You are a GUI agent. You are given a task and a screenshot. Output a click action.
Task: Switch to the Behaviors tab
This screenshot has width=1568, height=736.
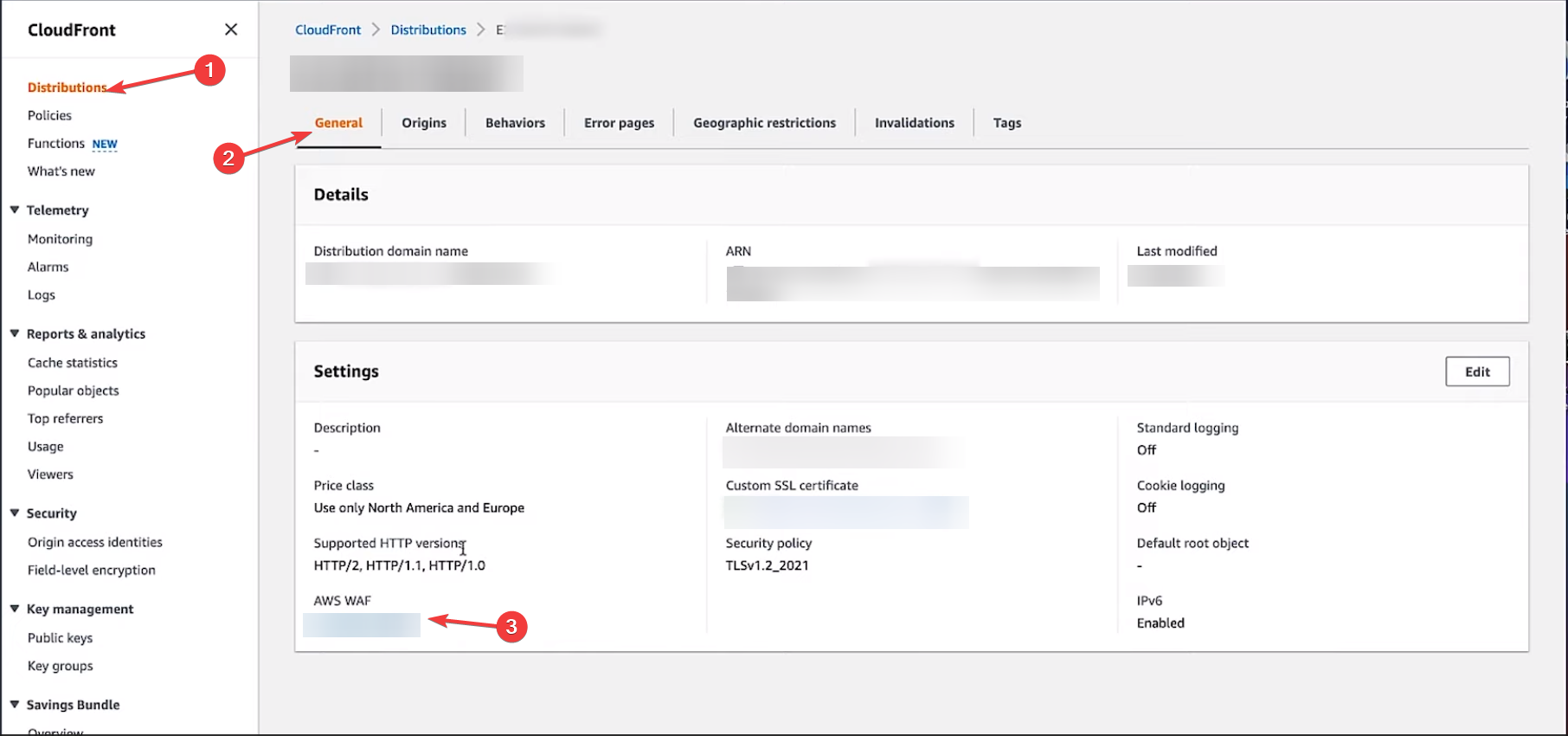tap(515, 123)
